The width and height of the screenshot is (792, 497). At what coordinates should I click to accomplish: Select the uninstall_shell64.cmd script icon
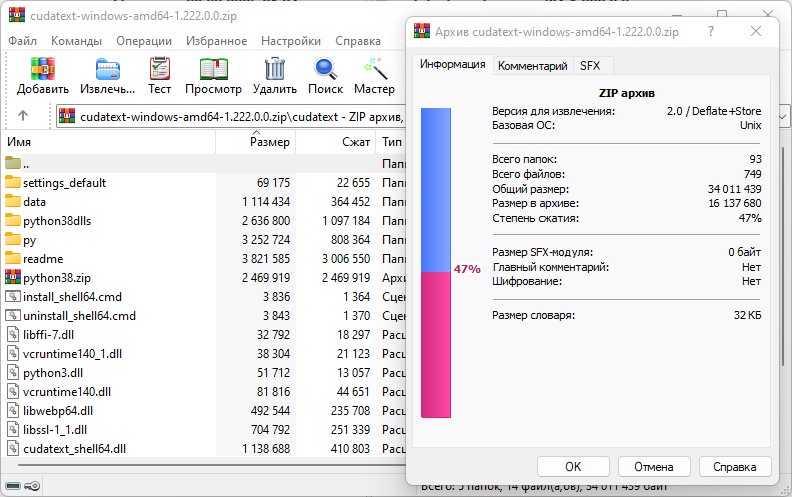click(x=13, y=316)
